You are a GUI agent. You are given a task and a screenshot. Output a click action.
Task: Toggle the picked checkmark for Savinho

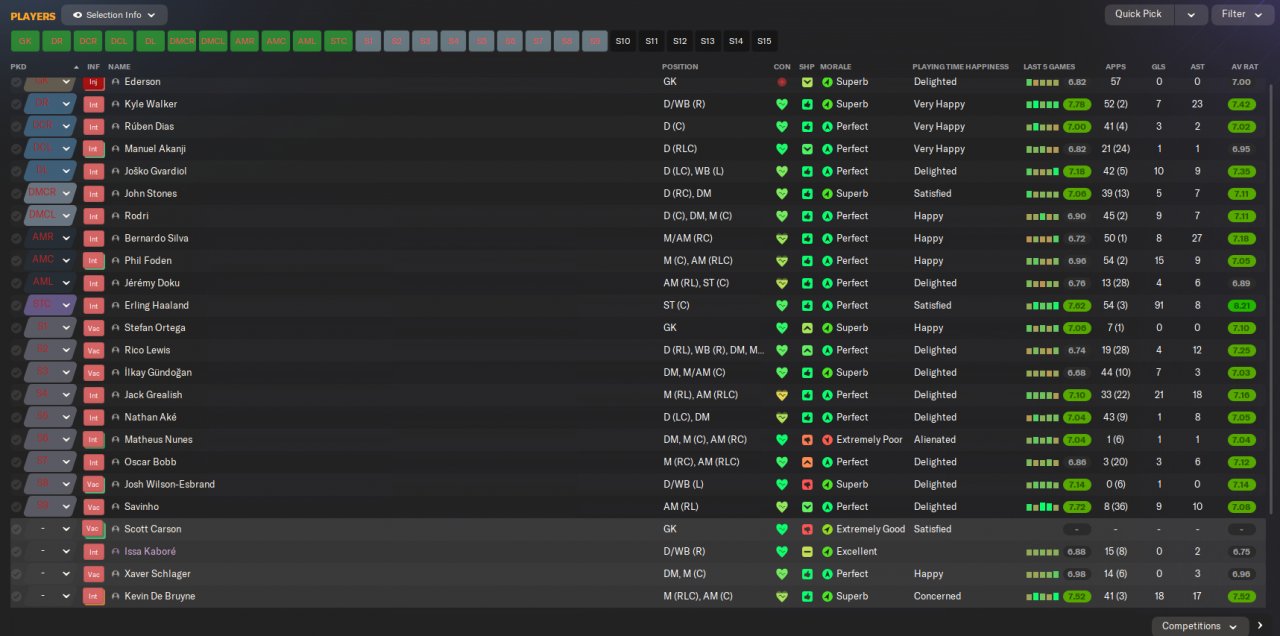pos(16,507)
